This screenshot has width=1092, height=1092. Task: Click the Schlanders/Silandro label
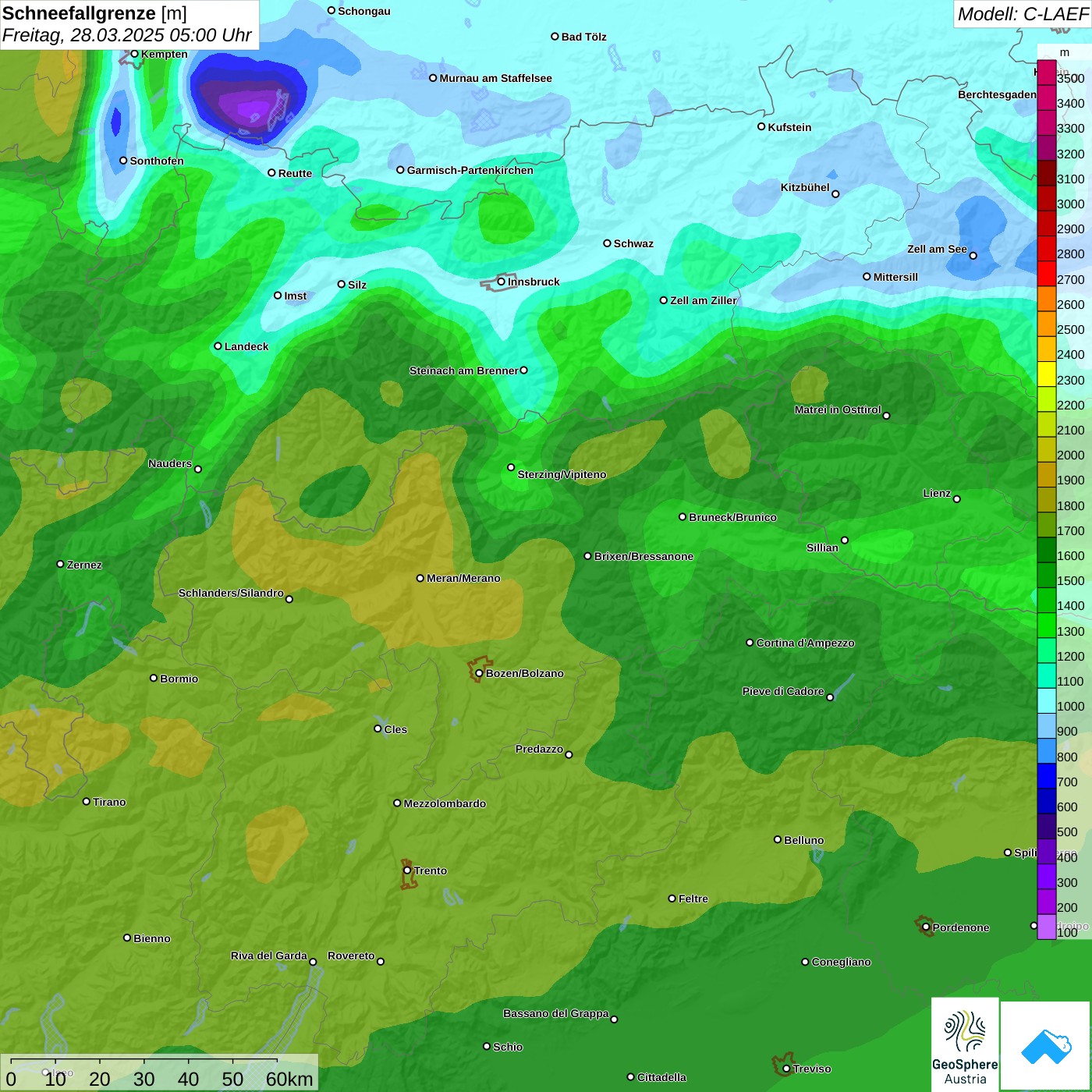[231, 593]
